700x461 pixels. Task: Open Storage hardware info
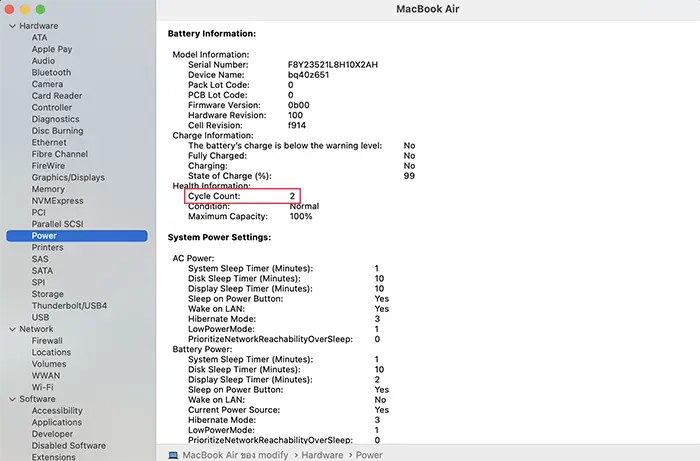pyautogui.click(x=48, y=294)
